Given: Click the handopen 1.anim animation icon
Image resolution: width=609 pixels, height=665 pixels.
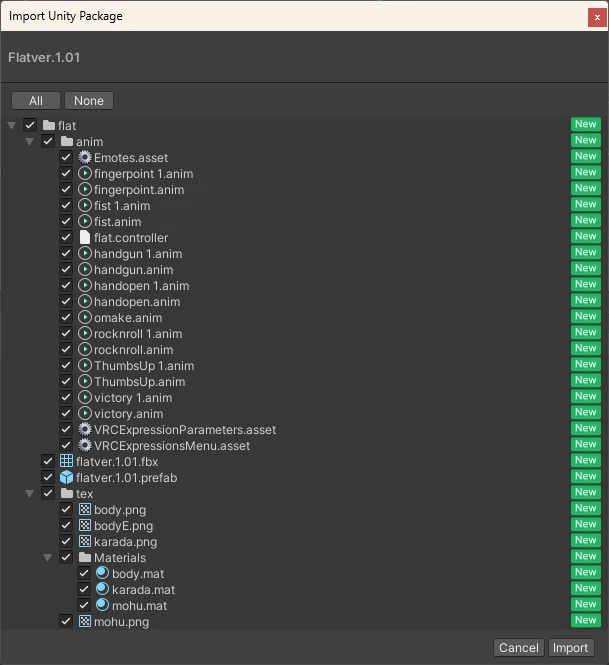Looking at the screenshot, I should [85, 285].
